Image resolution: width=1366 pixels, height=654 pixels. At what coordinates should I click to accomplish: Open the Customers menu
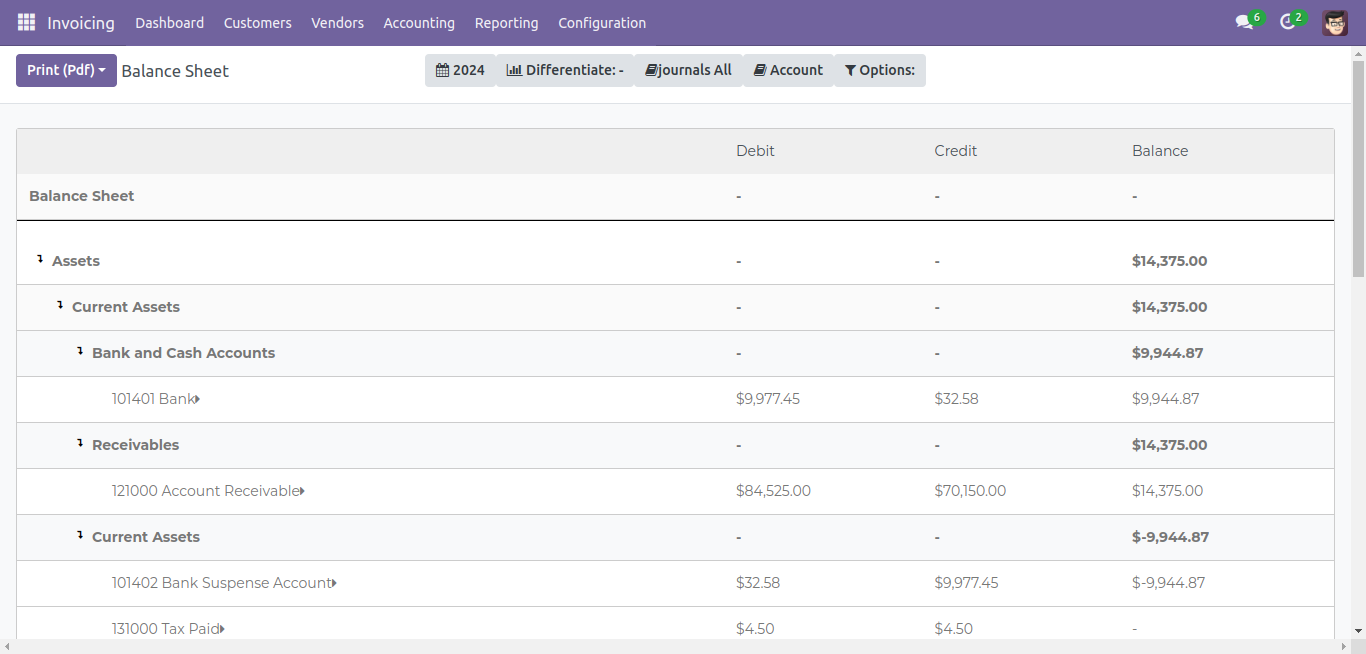click(x=257, y=22)
